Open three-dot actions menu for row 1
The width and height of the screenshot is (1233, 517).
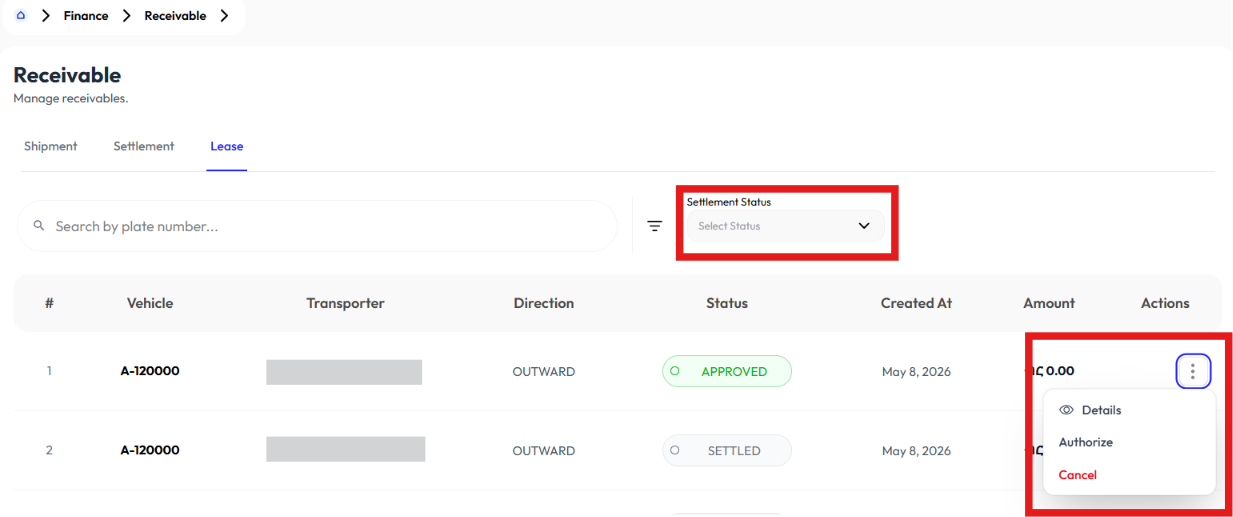point(1193,371)
